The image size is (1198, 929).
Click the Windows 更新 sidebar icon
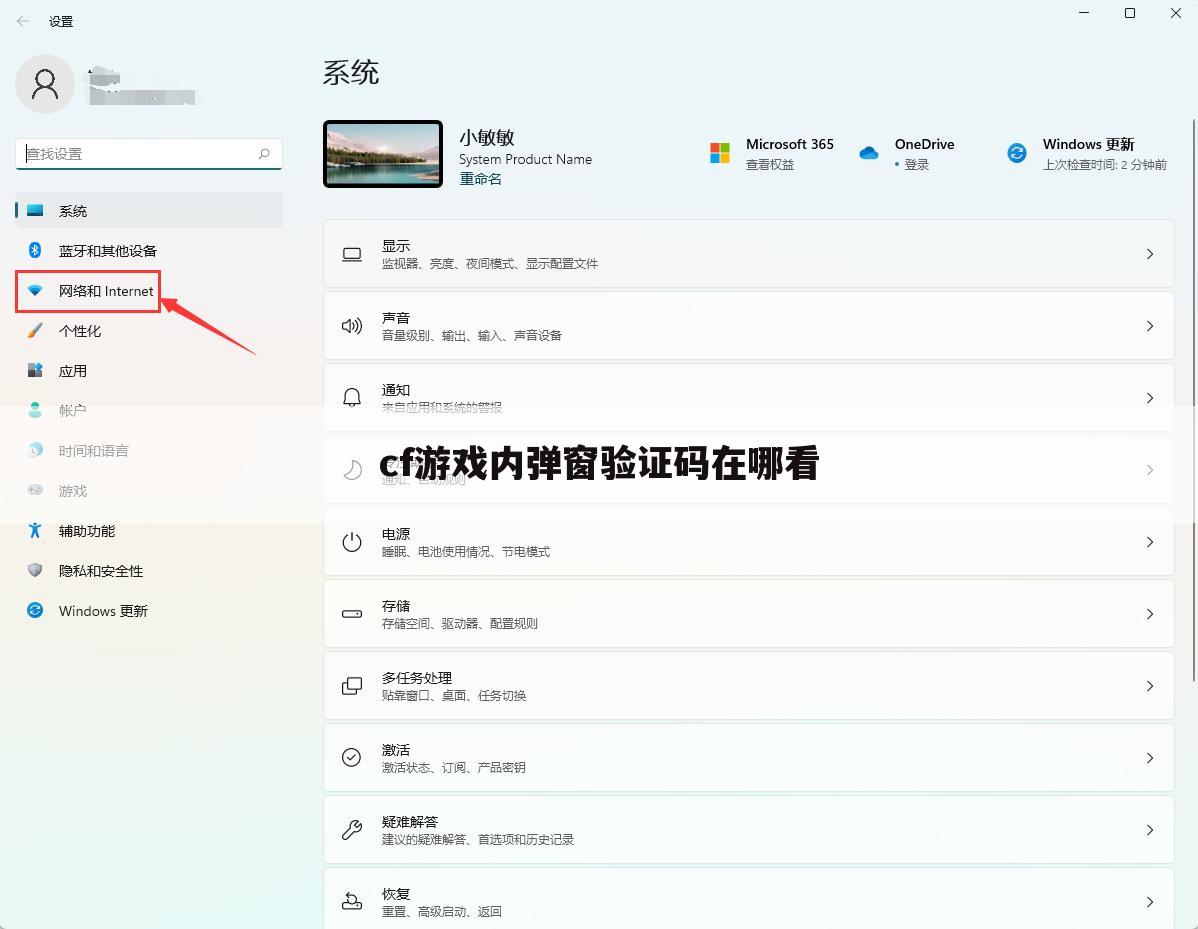(35, 610)
